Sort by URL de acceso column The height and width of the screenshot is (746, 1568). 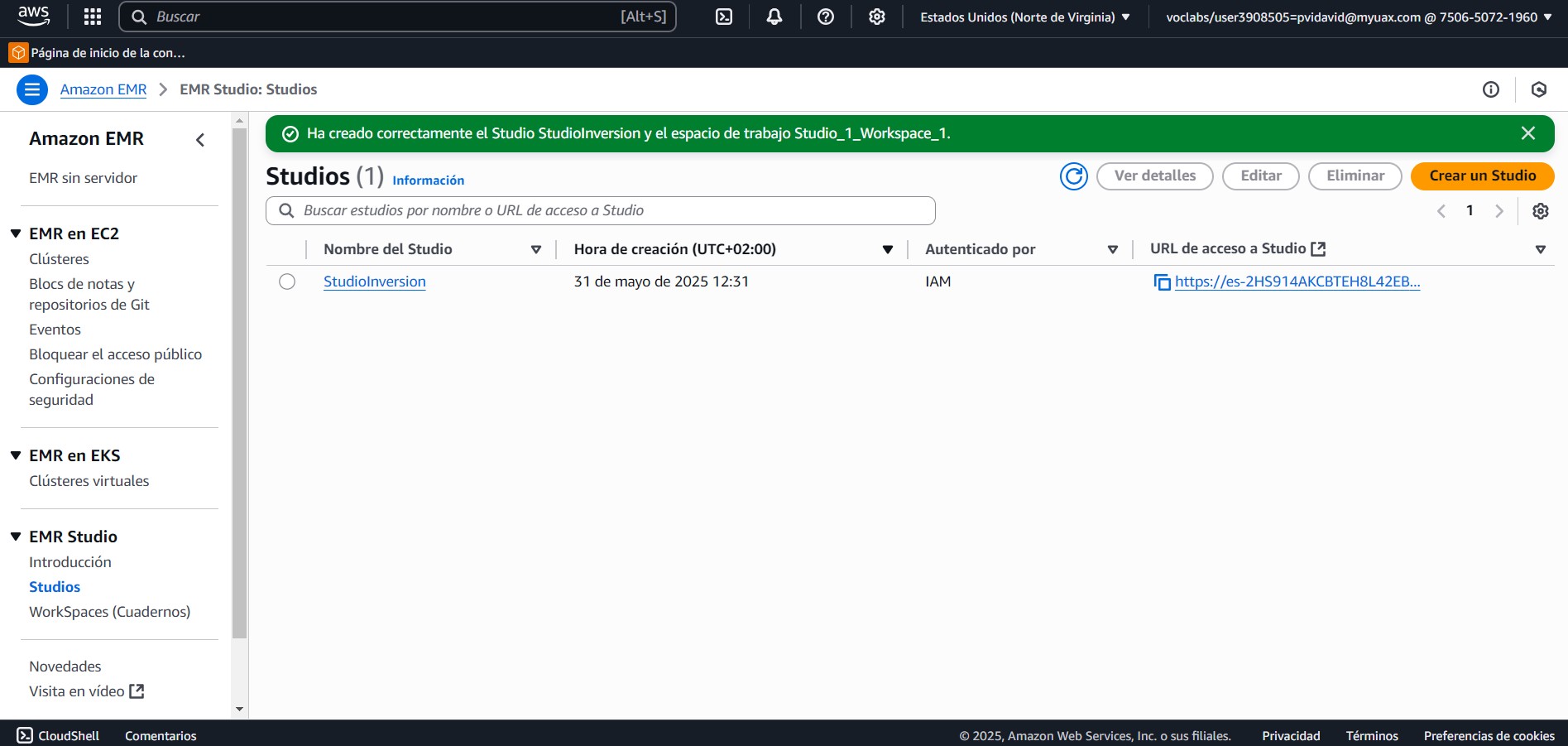point(1541,249)
